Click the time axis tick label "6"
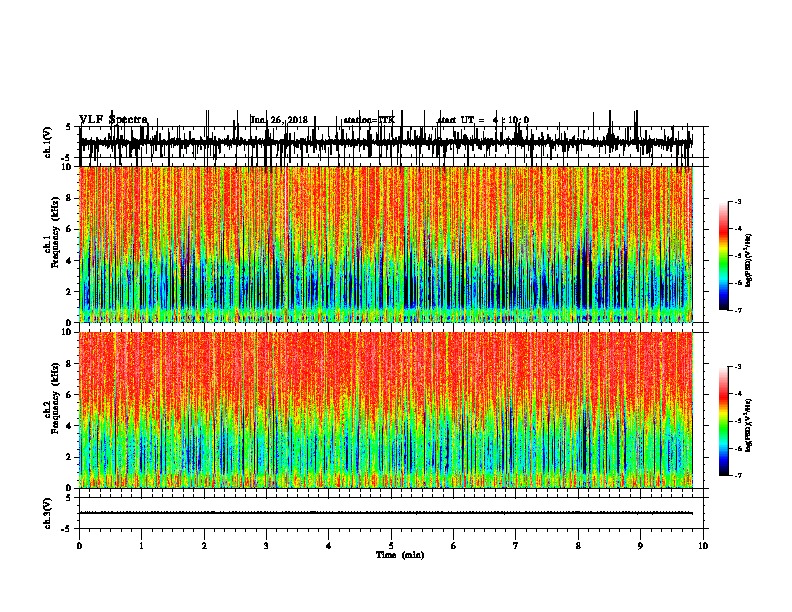The image size is (792, 612). tap(454, 545)
